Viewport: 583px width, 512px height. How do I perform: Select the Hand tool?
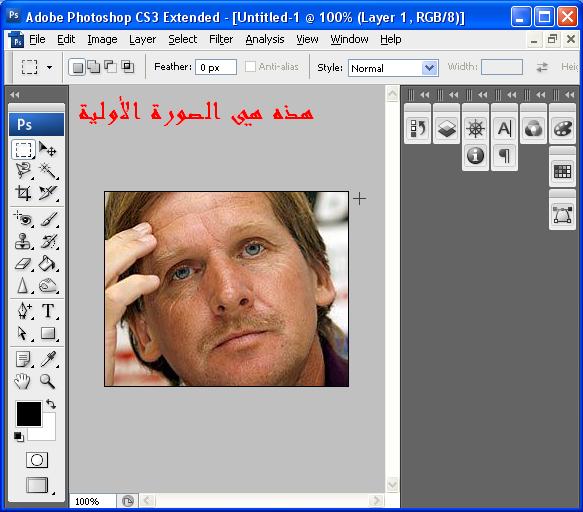click(x=23, y=381)
